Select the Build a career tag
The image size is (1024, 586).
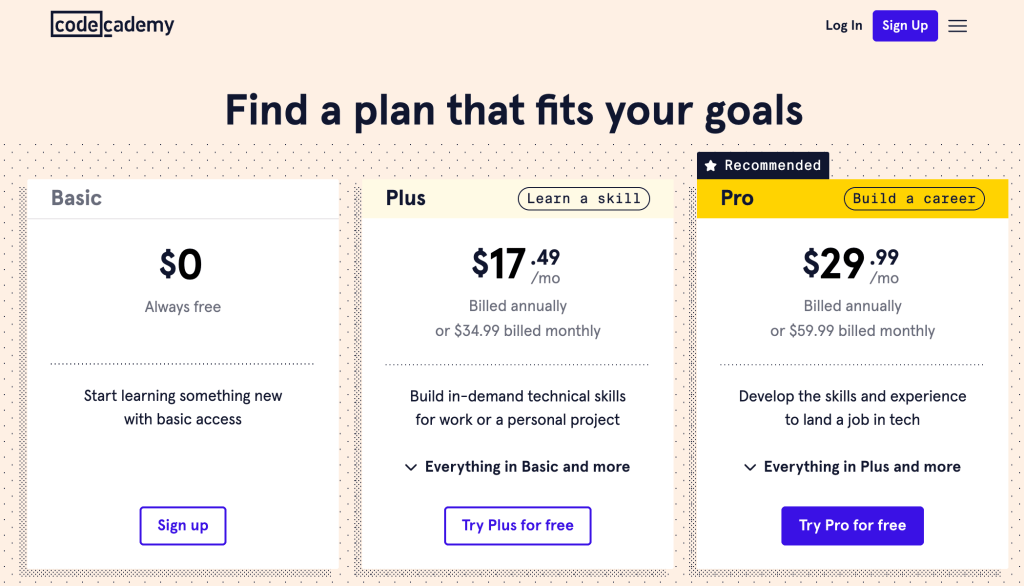914,199
